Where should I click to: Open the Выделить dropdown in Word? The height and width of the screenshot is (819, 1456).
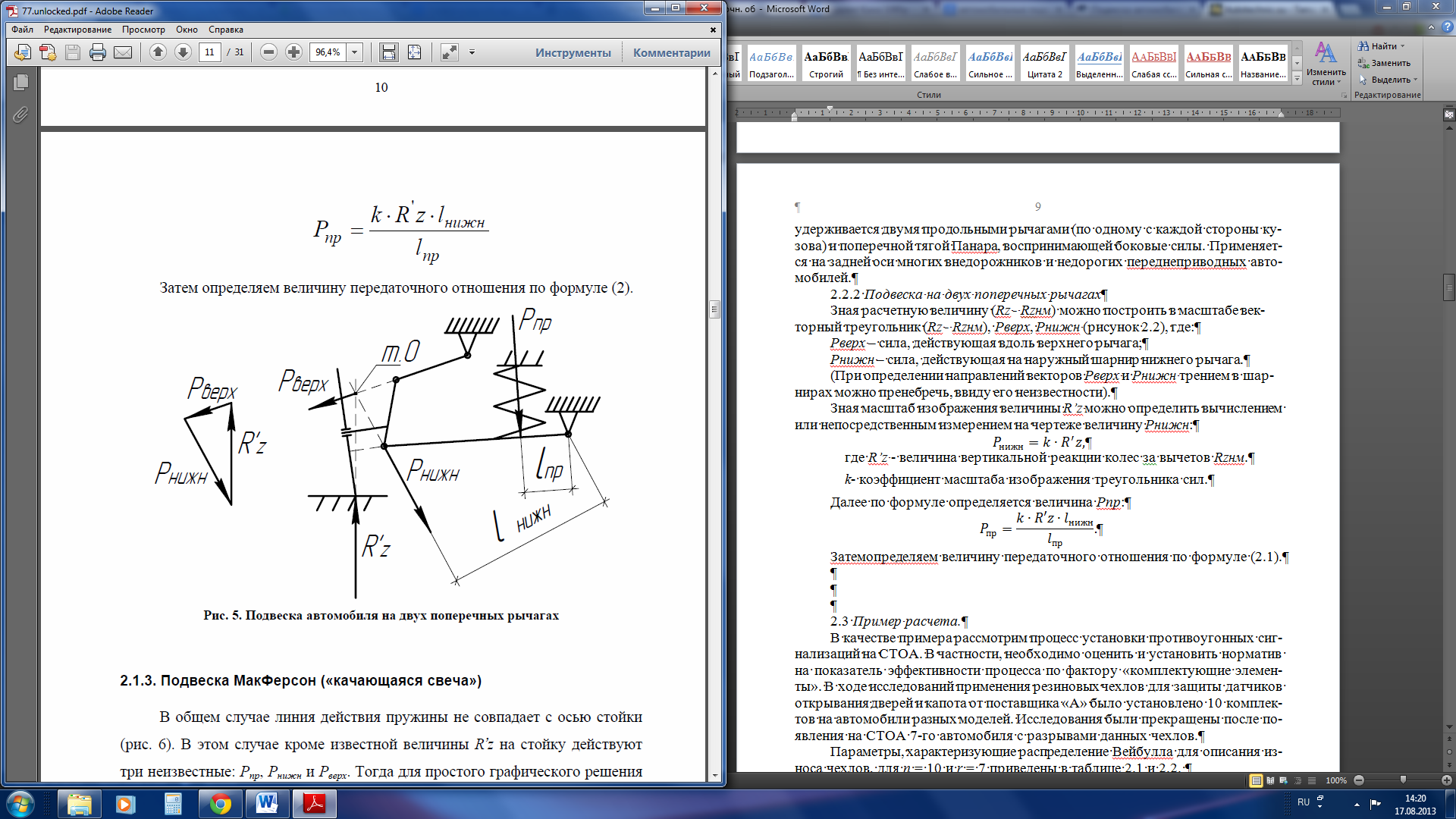tap(1388, 80)
